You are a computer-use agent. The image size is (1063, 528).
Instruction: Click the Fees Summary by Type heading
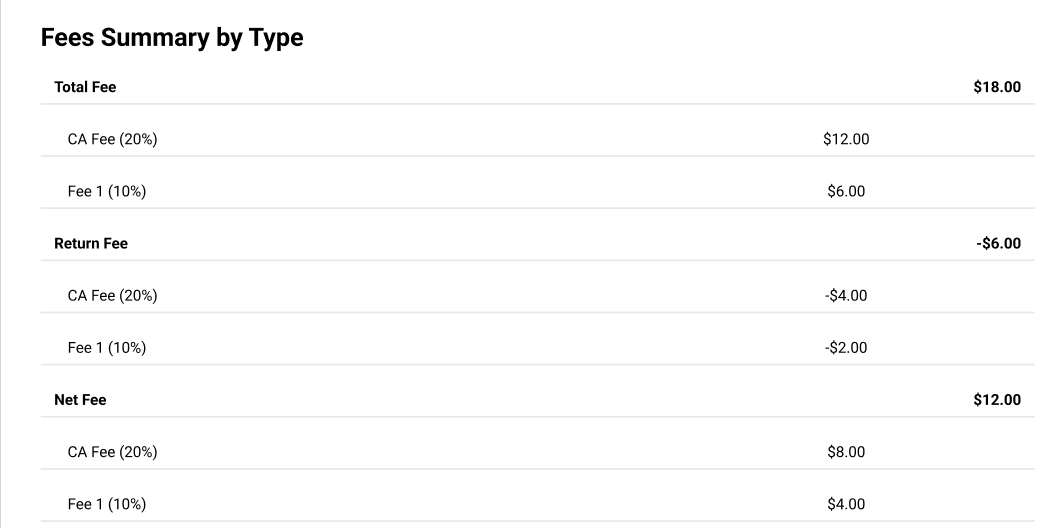coord(172,37)
